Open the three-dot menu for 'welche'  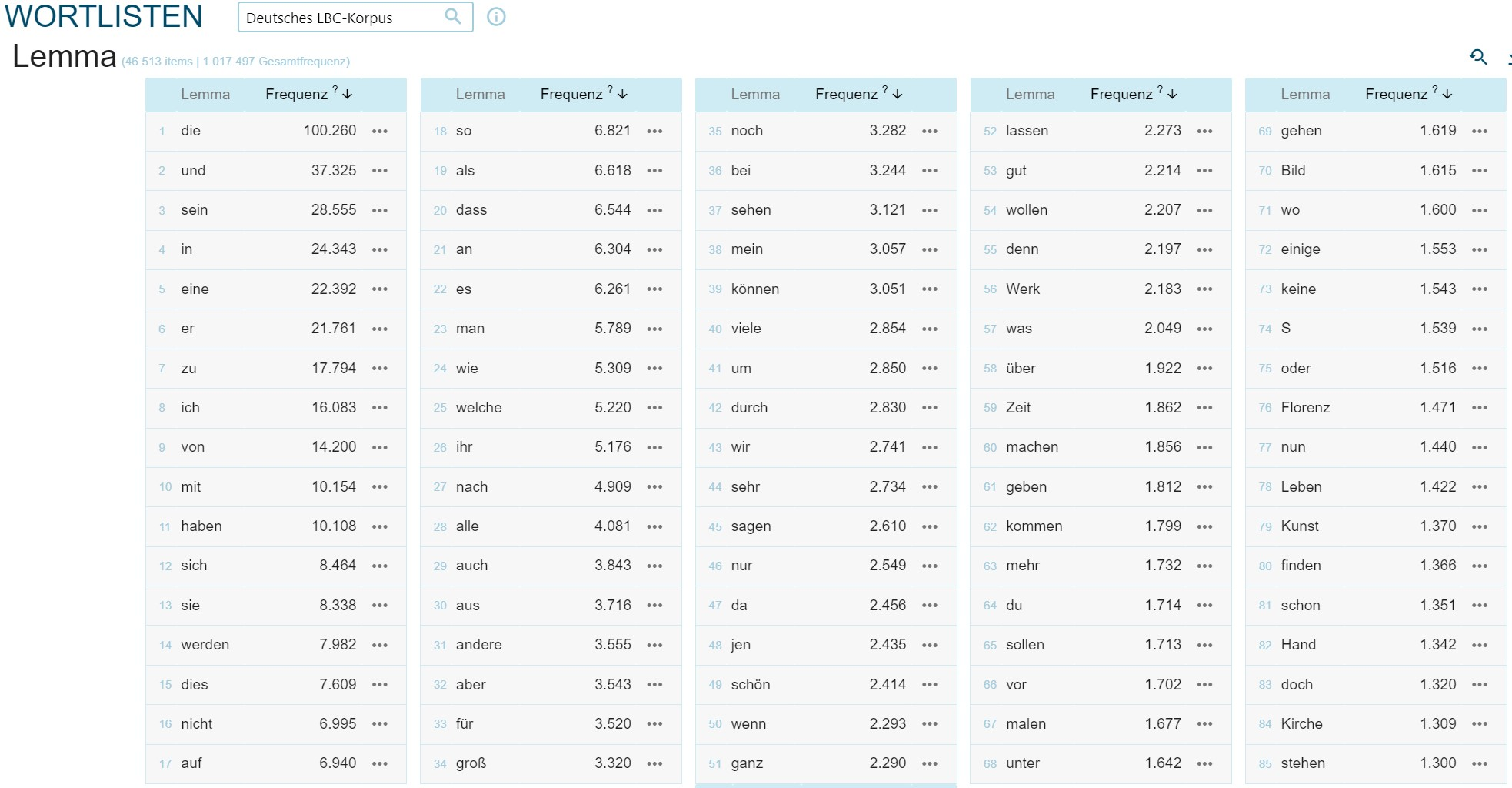click(655, 408)
